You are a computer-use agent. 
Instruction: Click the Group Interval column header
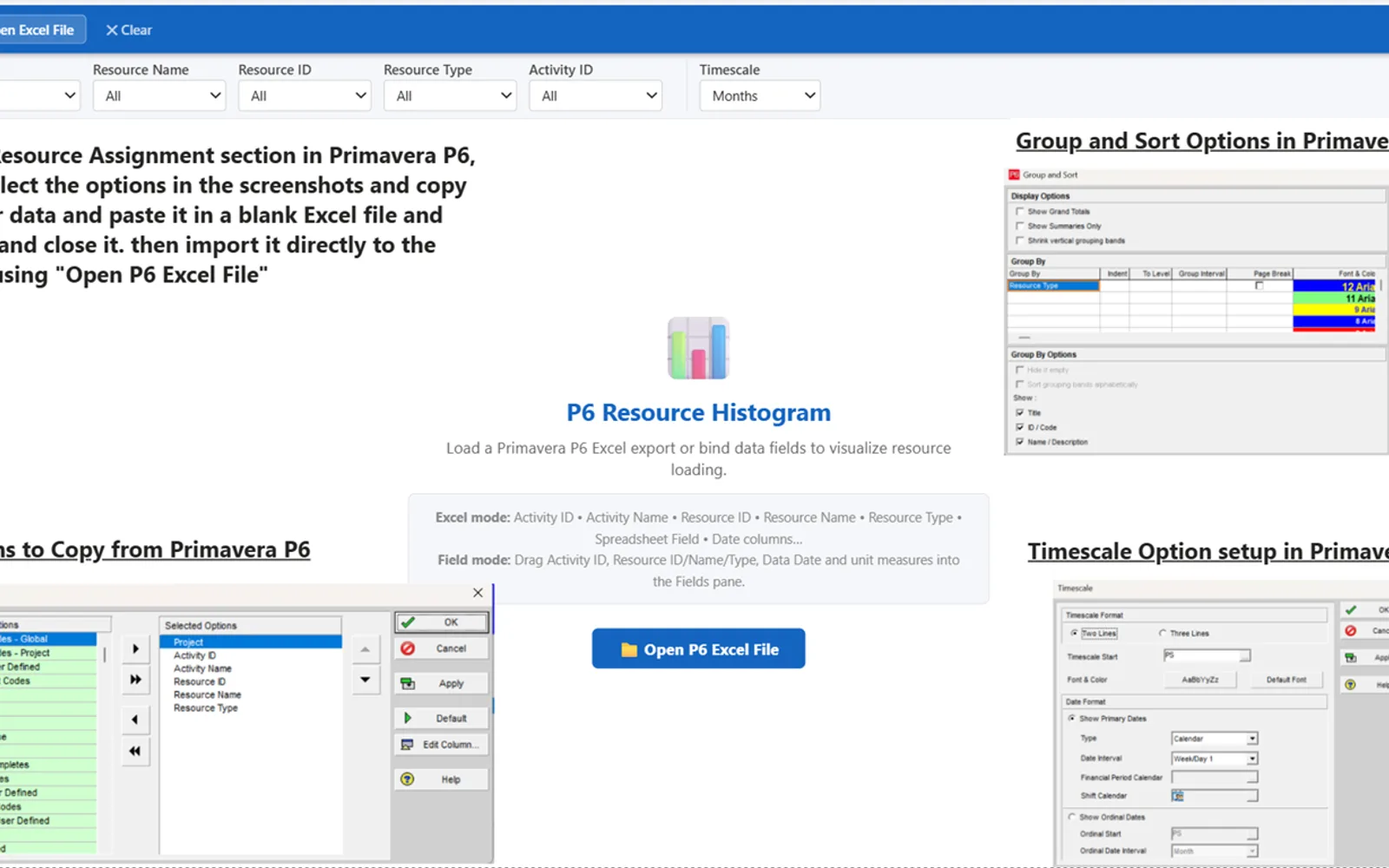[1201, 273]
